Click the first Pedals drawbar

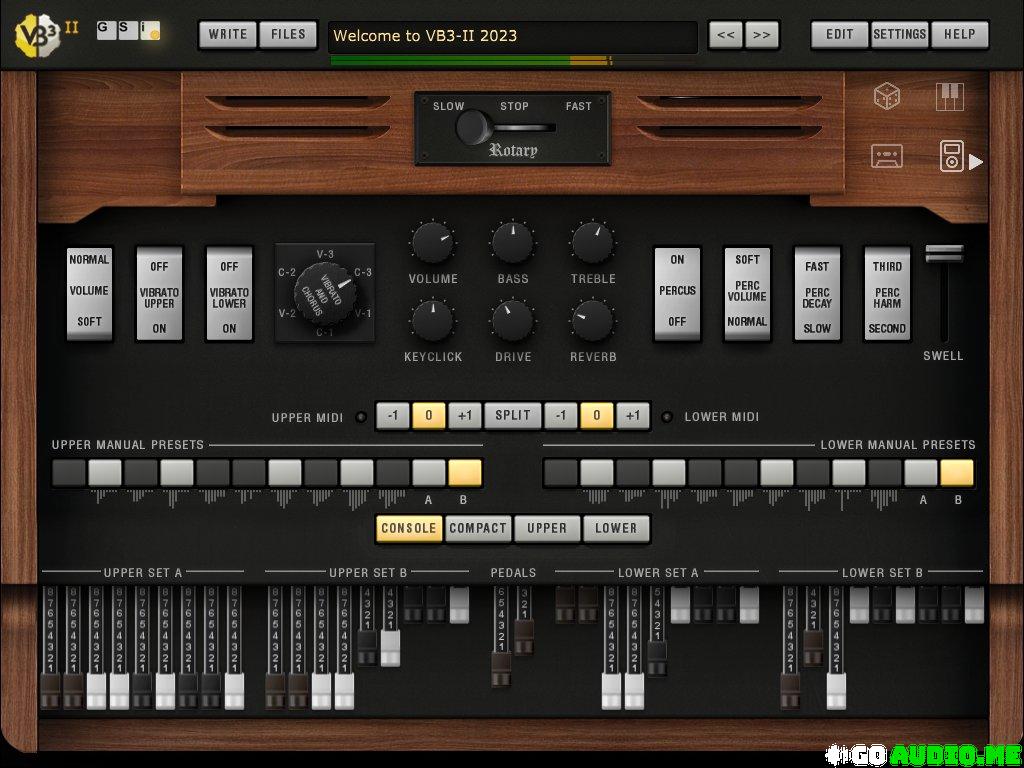click(x=501, y=669)
